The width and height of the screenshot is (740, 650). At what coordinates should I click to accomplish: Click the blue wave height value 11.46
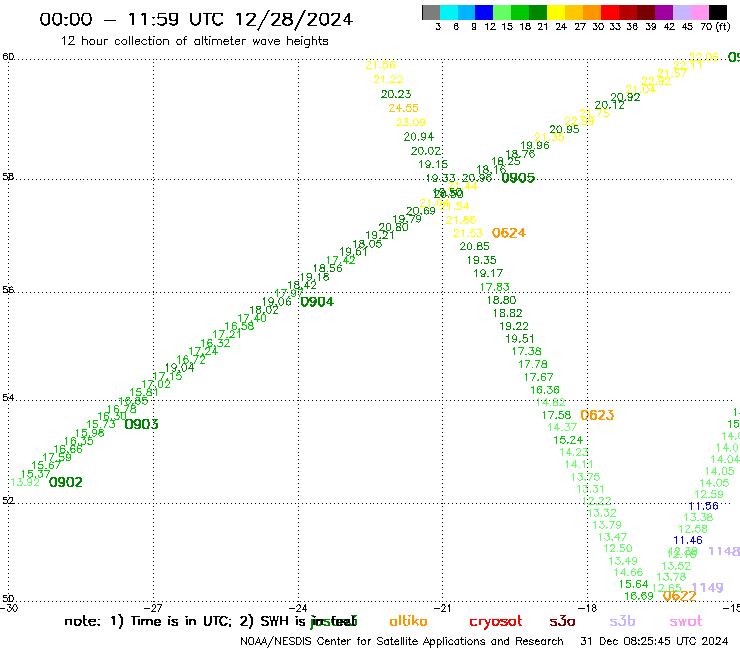coord(688,540)
